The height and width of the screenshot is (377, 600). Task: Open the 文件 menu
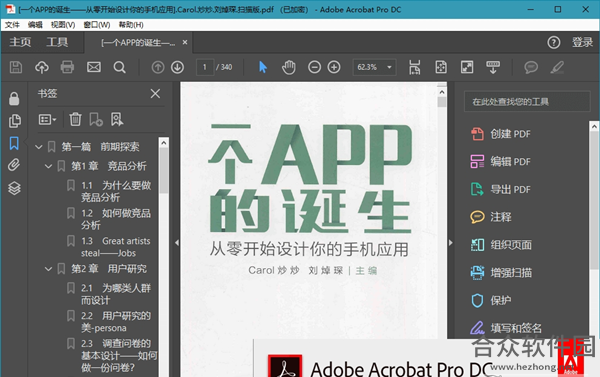pos(12,25)
